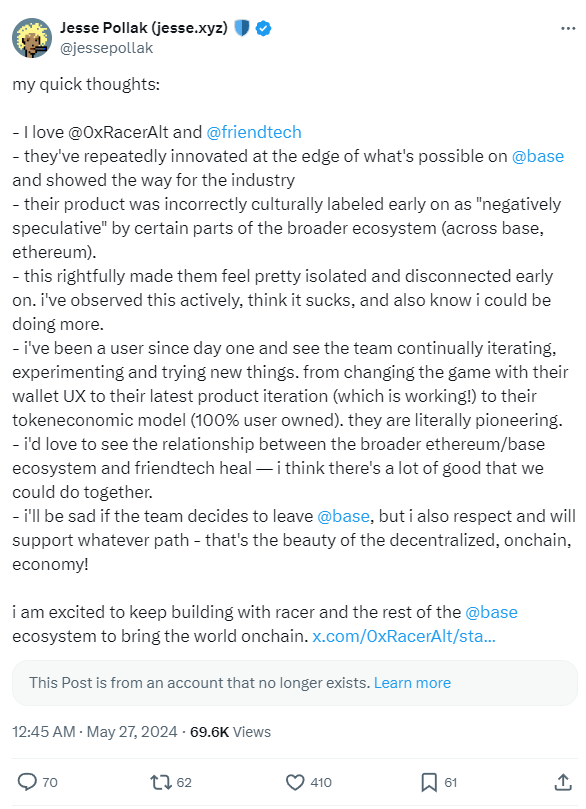Click the blue verified checkmark badge
This screenshot has width=586, height=809.
(x=264, y=28)
